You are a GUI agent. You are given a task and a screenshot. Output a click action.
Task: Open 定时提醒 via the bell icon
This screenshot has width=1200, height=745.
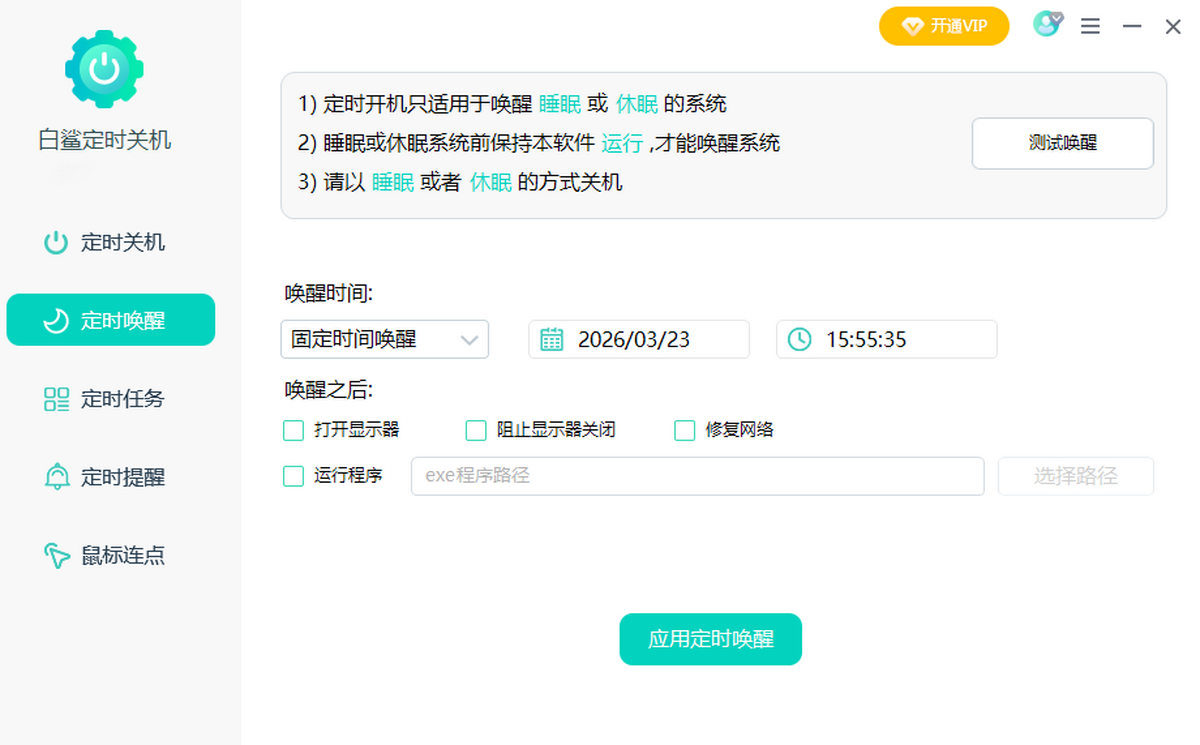pos(56,477)
